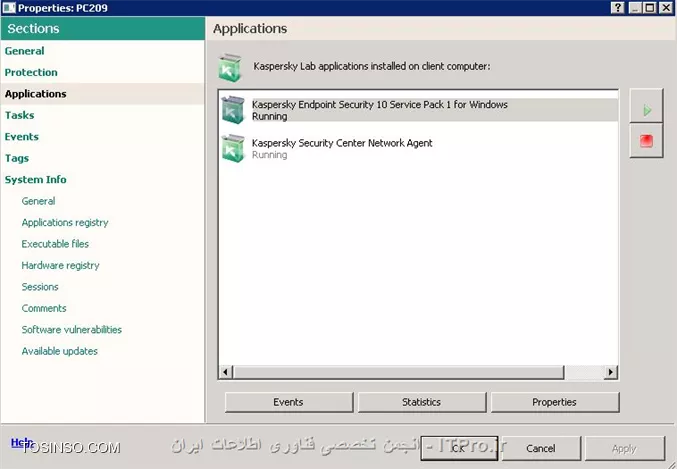Image resolution: width=677 pixels, height=469 pixels.
Task: Click the Network Agent list icon
Action: 233,148
